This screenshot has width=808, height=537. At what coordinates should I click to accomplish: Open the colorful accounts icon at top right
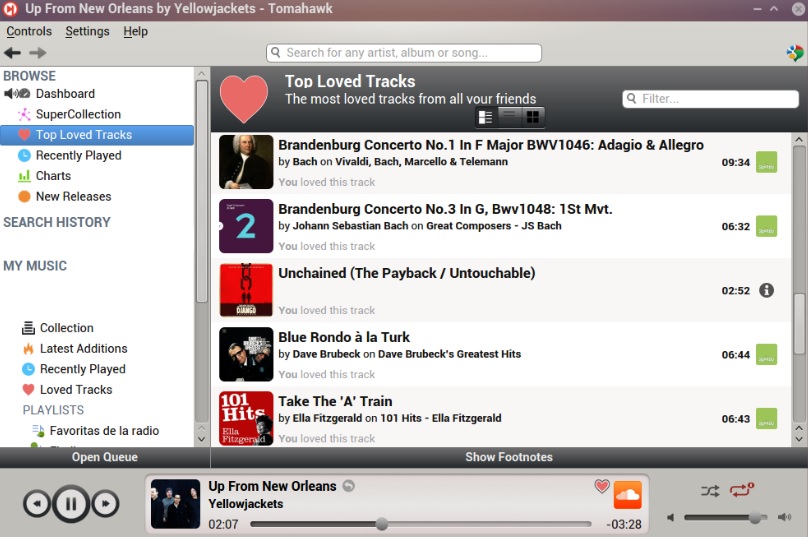tap(795, 53)
